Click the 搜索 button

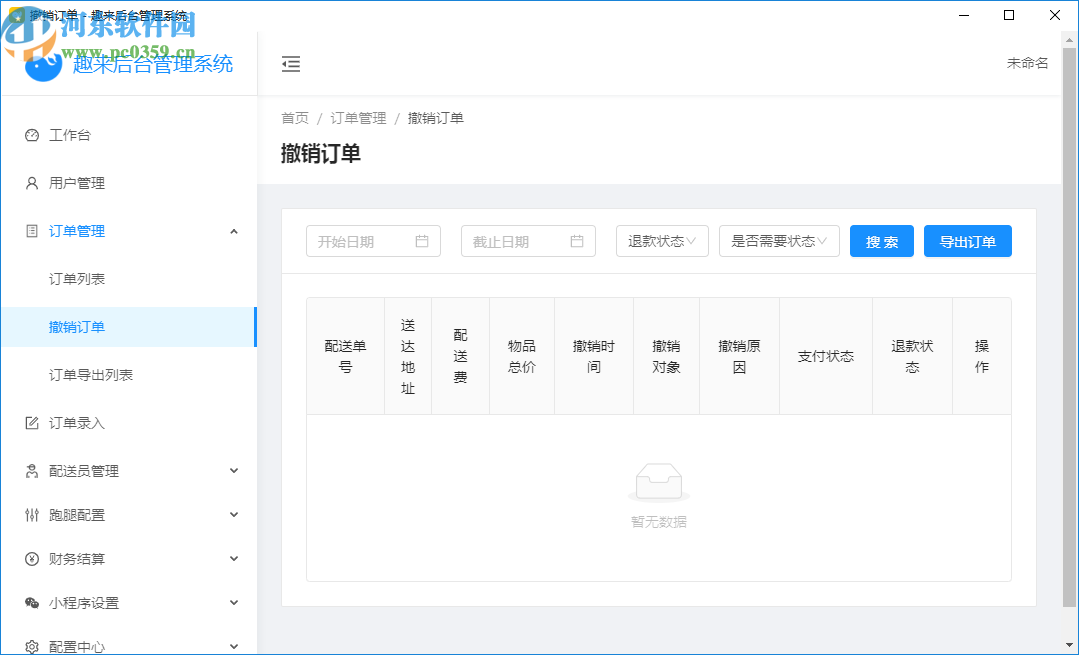pyautogui.click(x=881, y=241)
